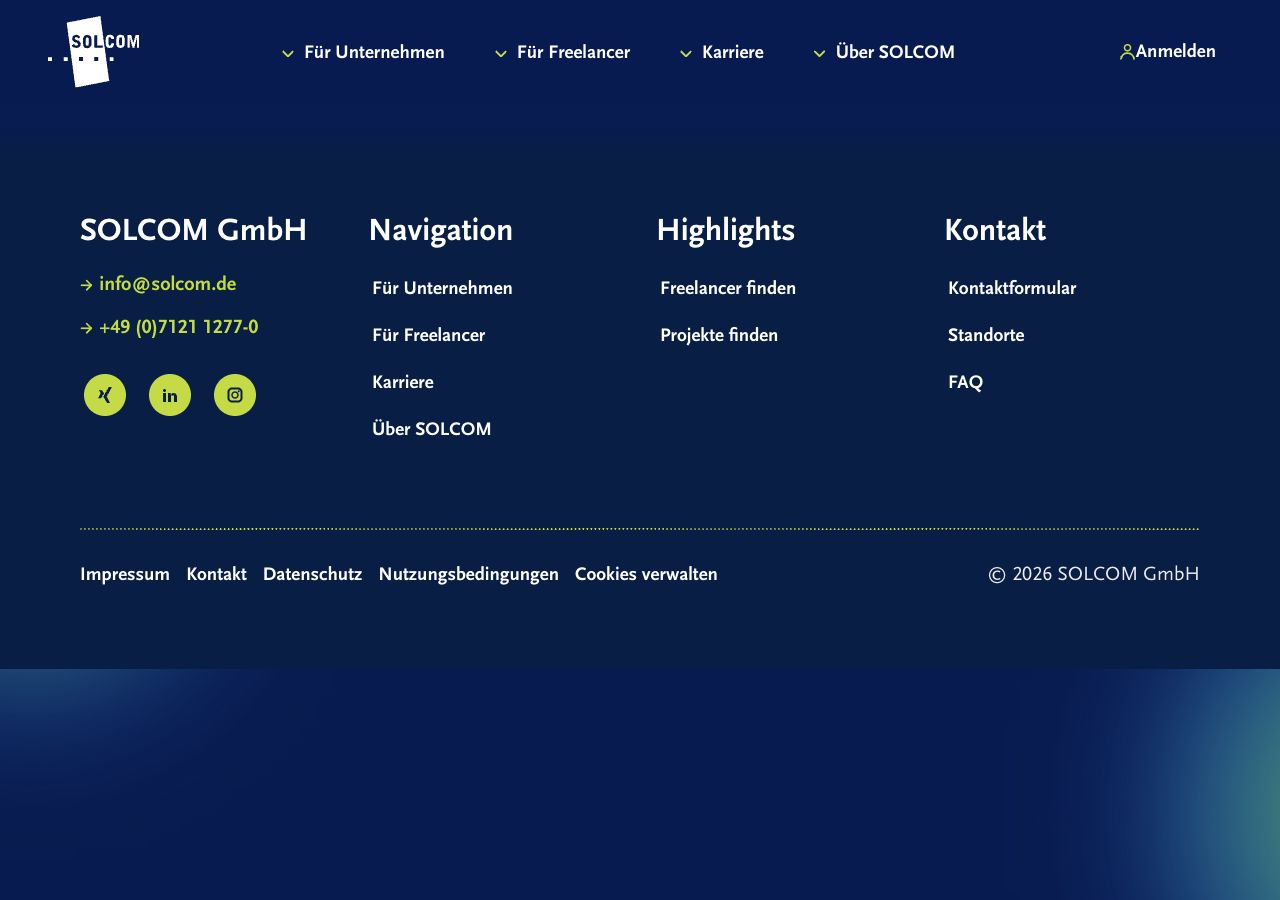Open the LinkedIn social profile icon
The height and width of the screenshot is (900, 1280).
tap(170, 395)
